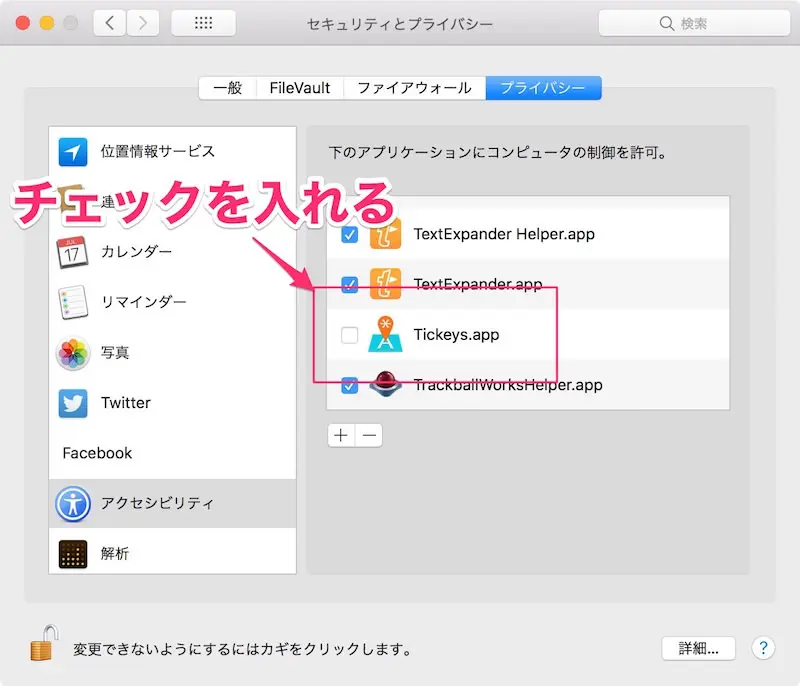Image resolution: width=800 pixels, height=686 pixels.
Task: Click the TextExpander Helper.app icon
Action: pyautogui.click(x=385, y=234)
